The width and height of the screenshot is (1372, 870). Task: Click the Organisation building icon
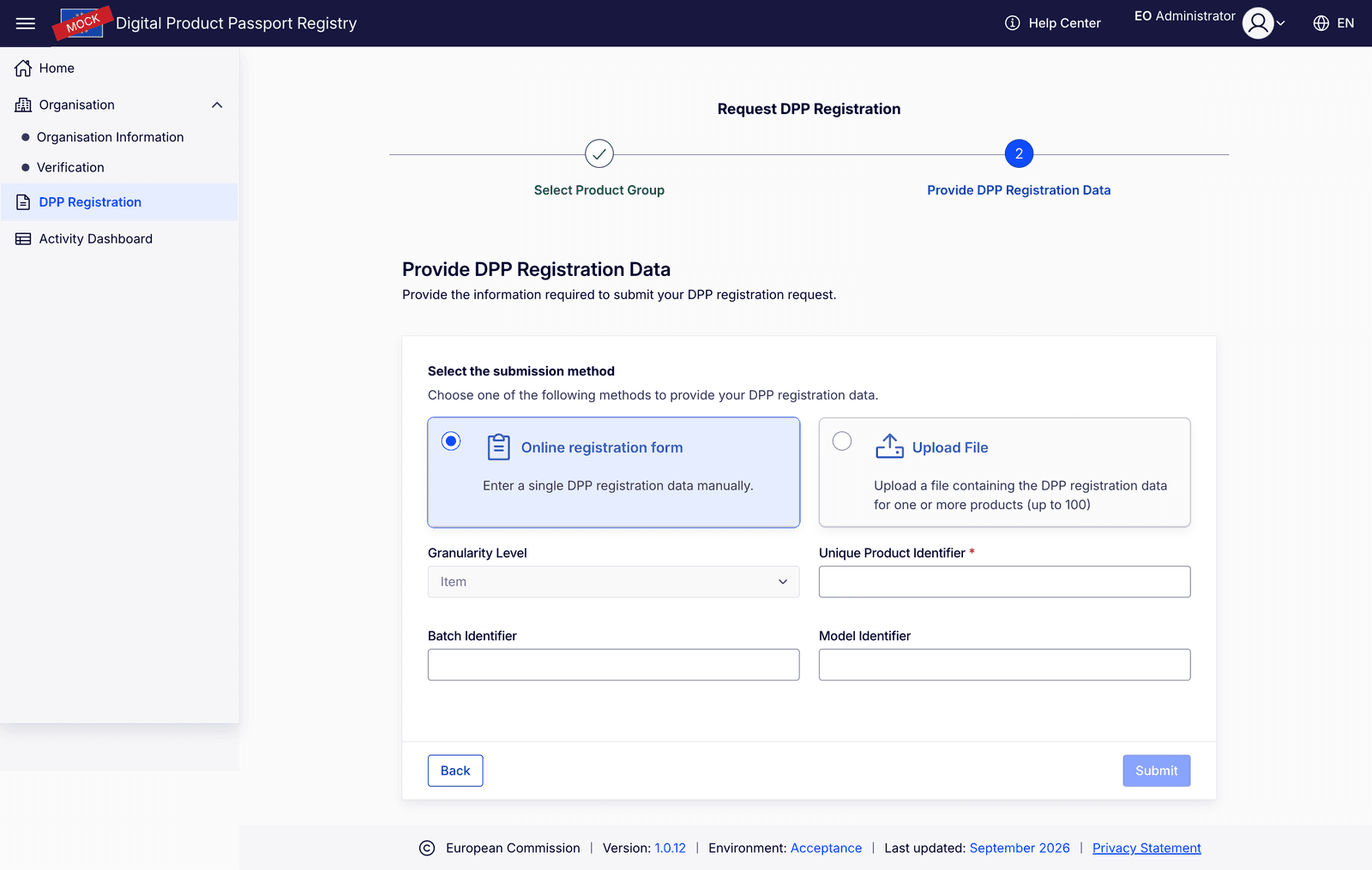(x=23, y=105)
